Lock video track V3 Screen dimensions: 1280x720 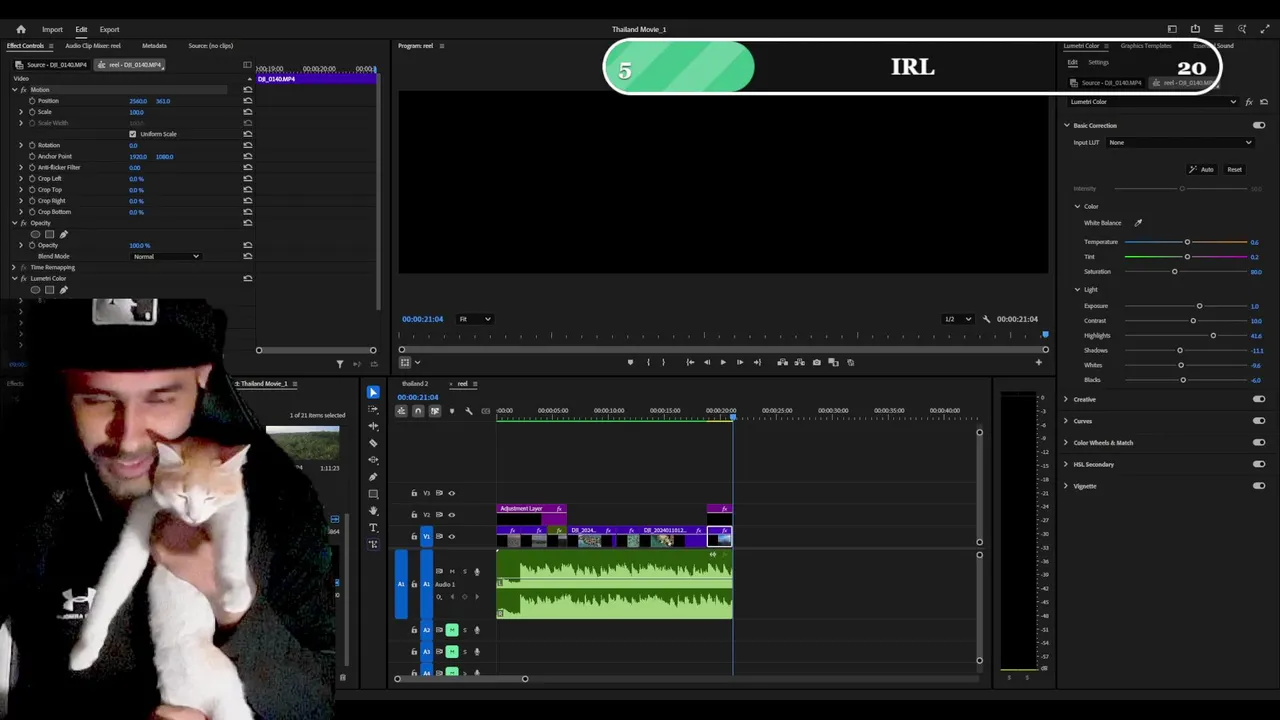click(414, 493)
